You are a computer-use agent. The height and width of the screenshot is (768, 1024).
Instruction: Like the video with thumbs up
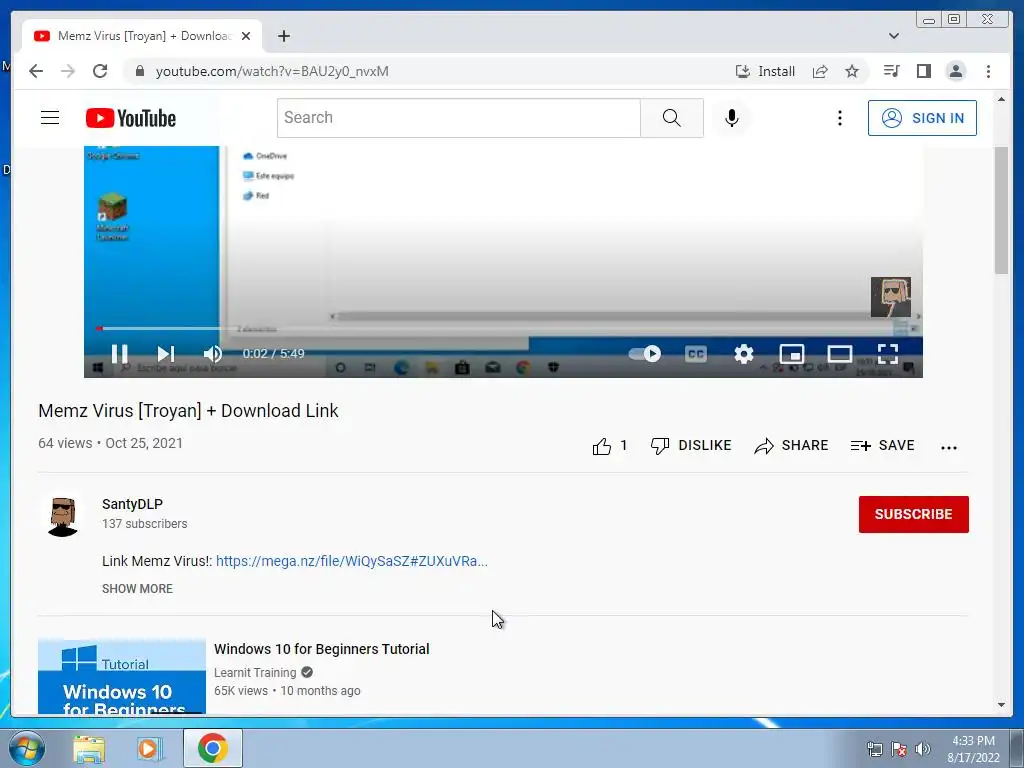tap(609, 446)
